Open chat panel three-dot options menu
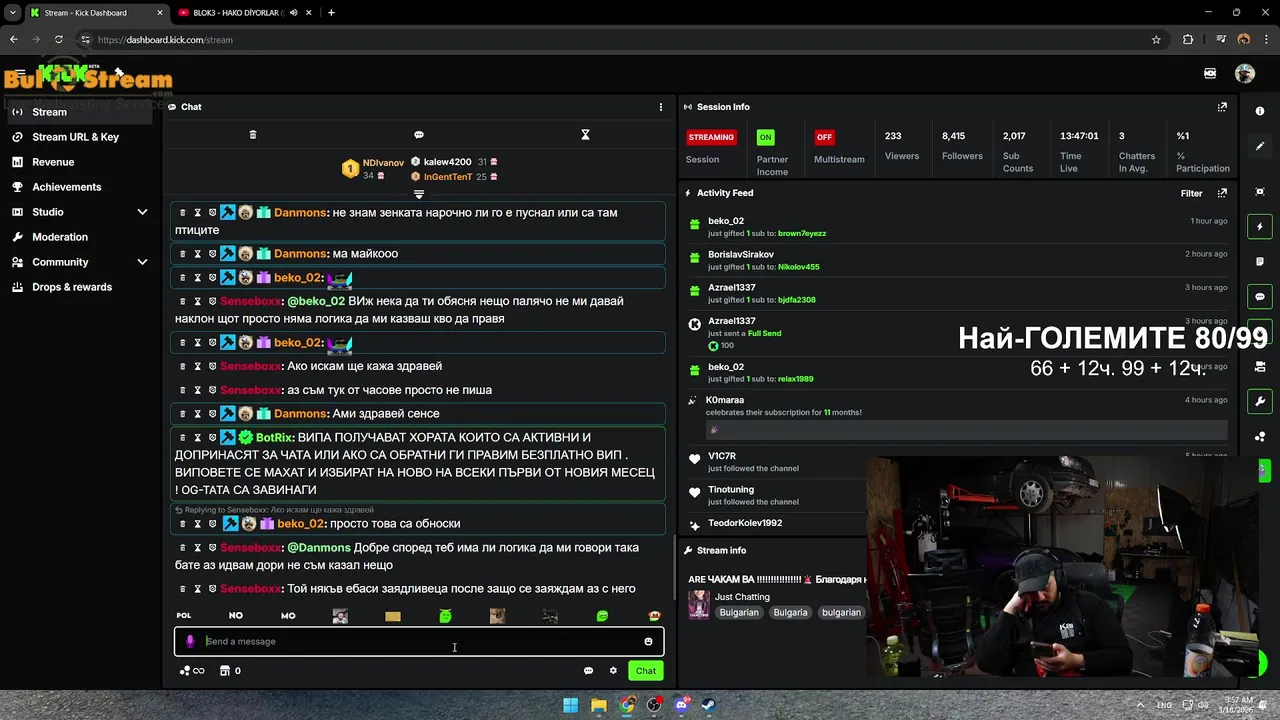Image resolution: width=1280 pixels, height=720 pixels. tap(660, 107)
